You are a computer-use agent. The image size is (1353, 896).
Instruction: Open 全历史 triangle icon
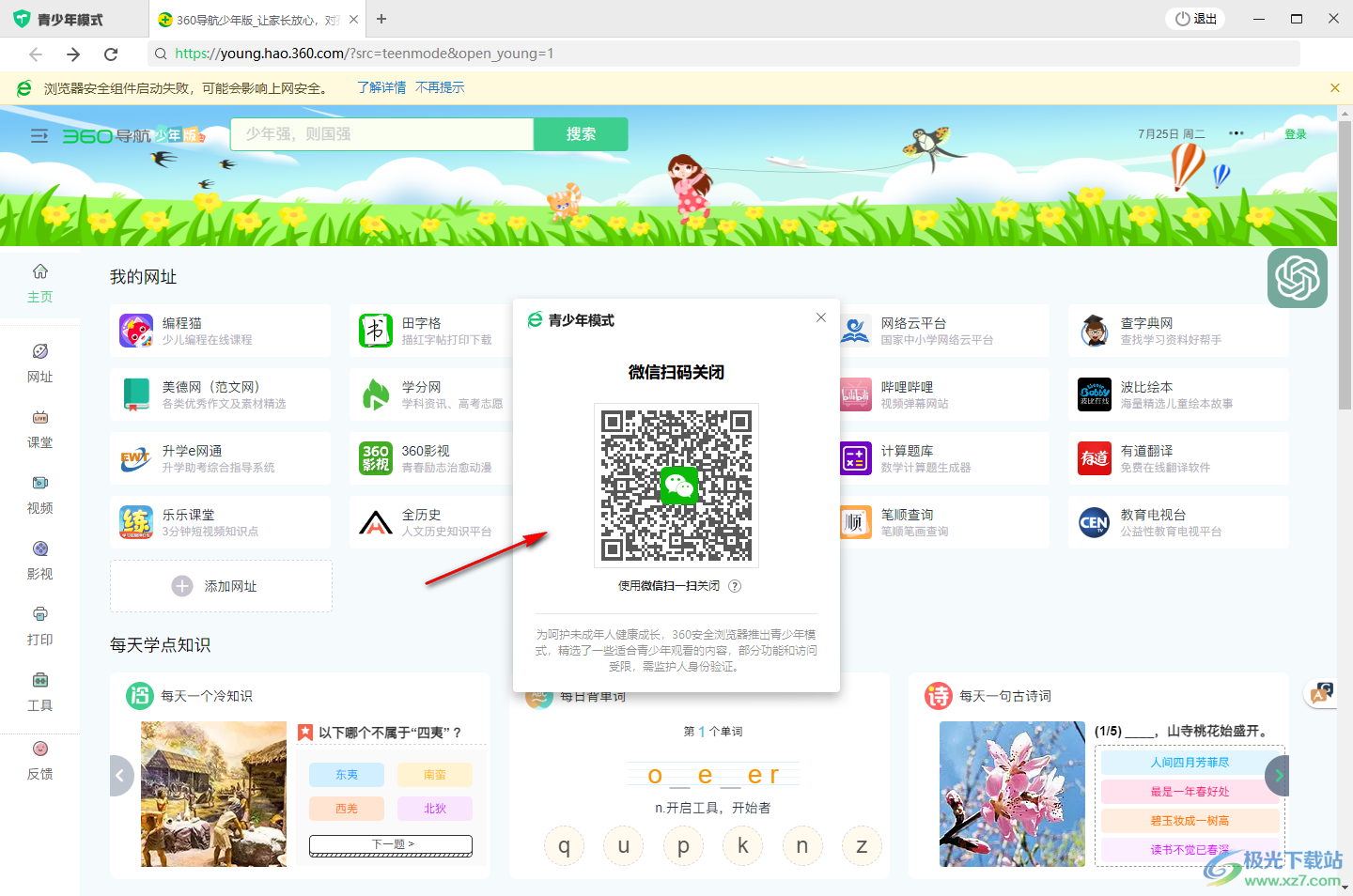(376, 522)
